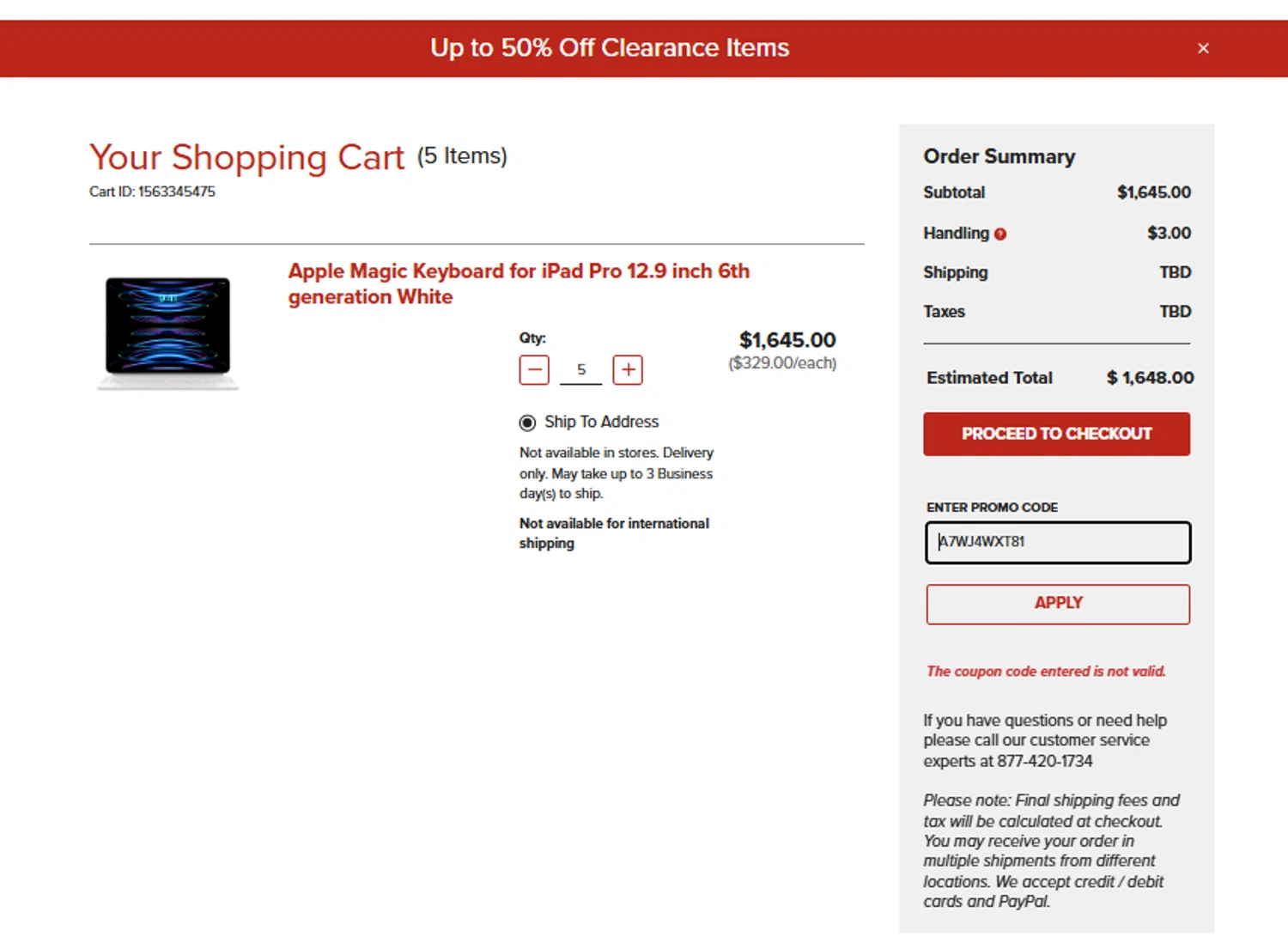Close the clearance promotion banner

[1203, 49]
